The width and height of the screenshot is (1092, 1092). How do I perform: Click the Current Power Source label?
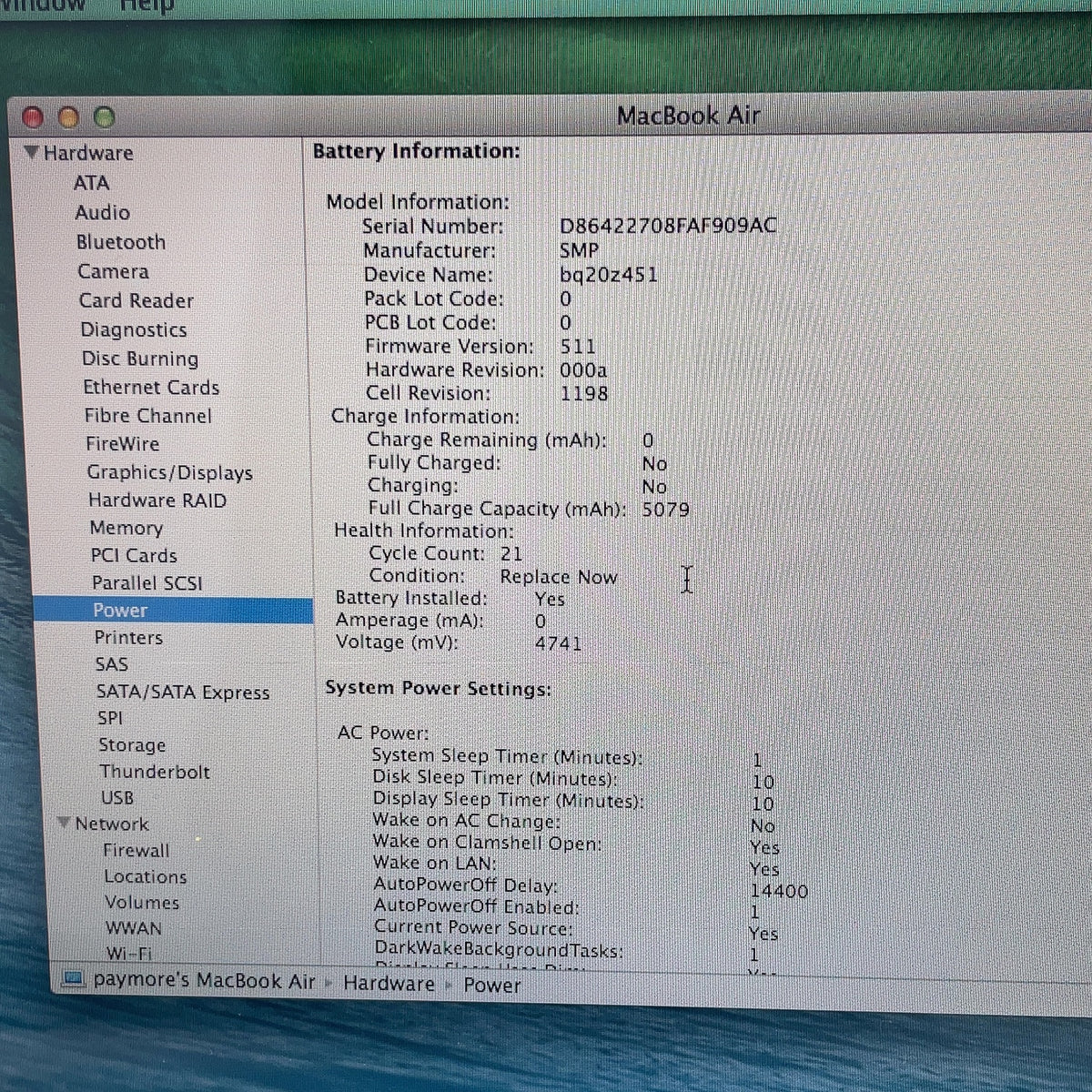coord(474,929)
